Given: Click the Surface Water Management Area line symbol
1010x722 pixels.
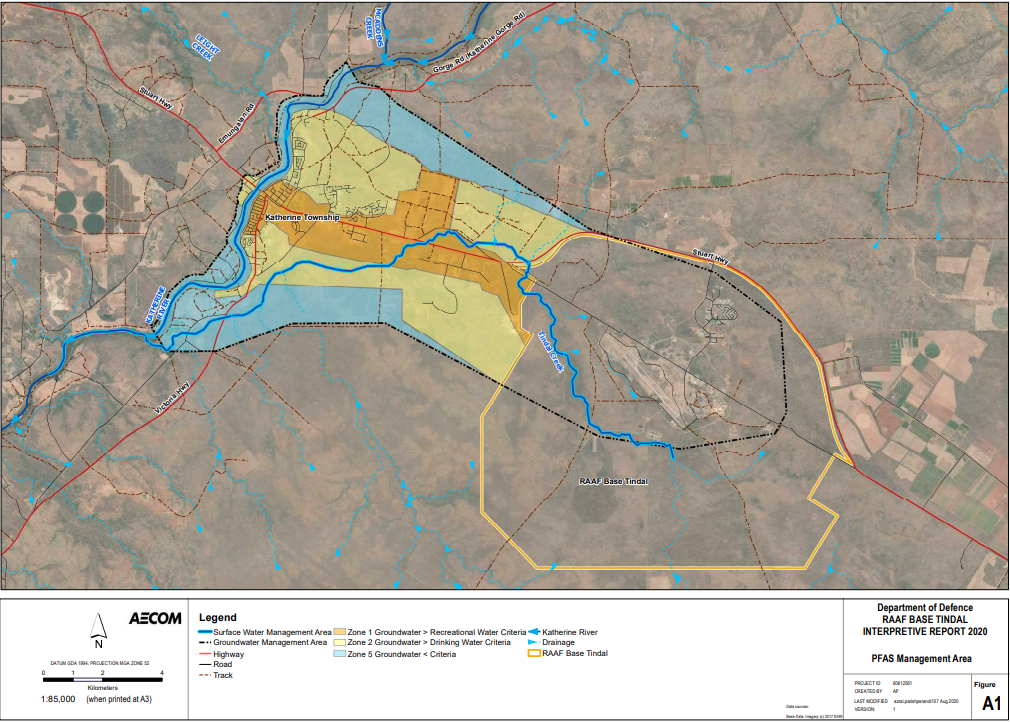Looking at the screenshot, I should coord(205,632).
